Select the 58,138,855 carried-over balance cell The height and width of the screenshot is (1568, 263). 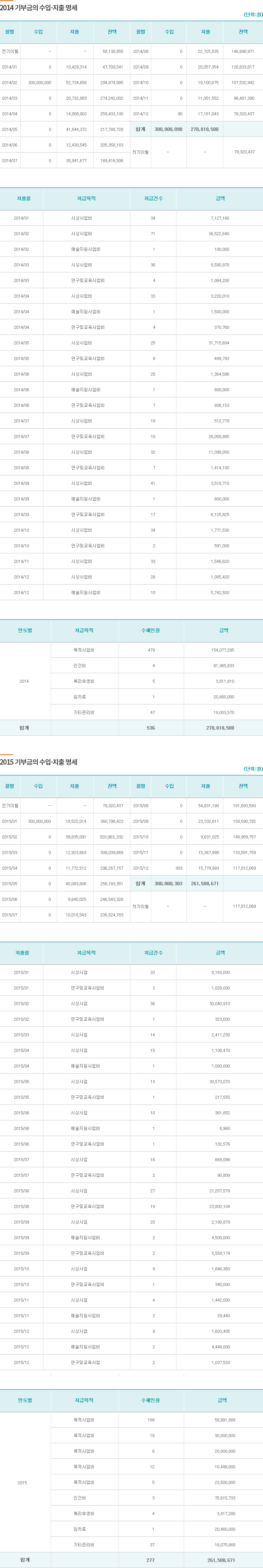(x=113, y=52)
